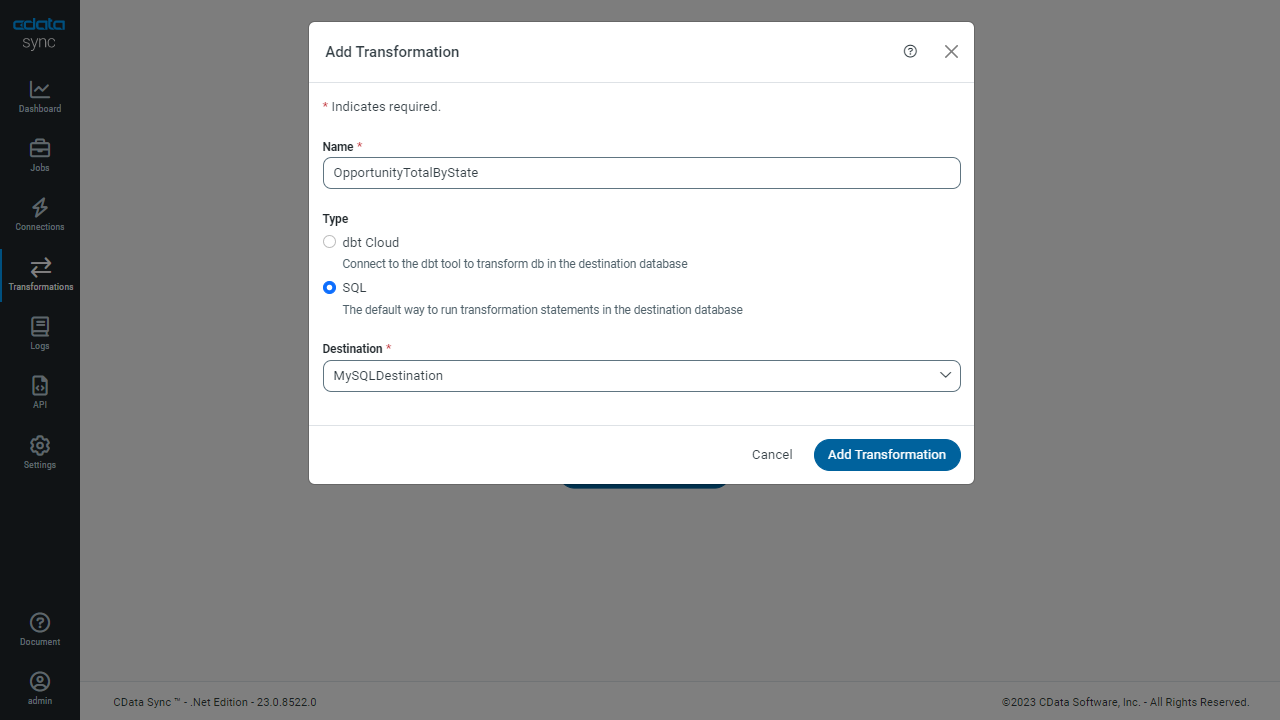This screenshot has width=1280, height=720.
Task: Open the Document help icon in sidebar
Action: point(40,623)
